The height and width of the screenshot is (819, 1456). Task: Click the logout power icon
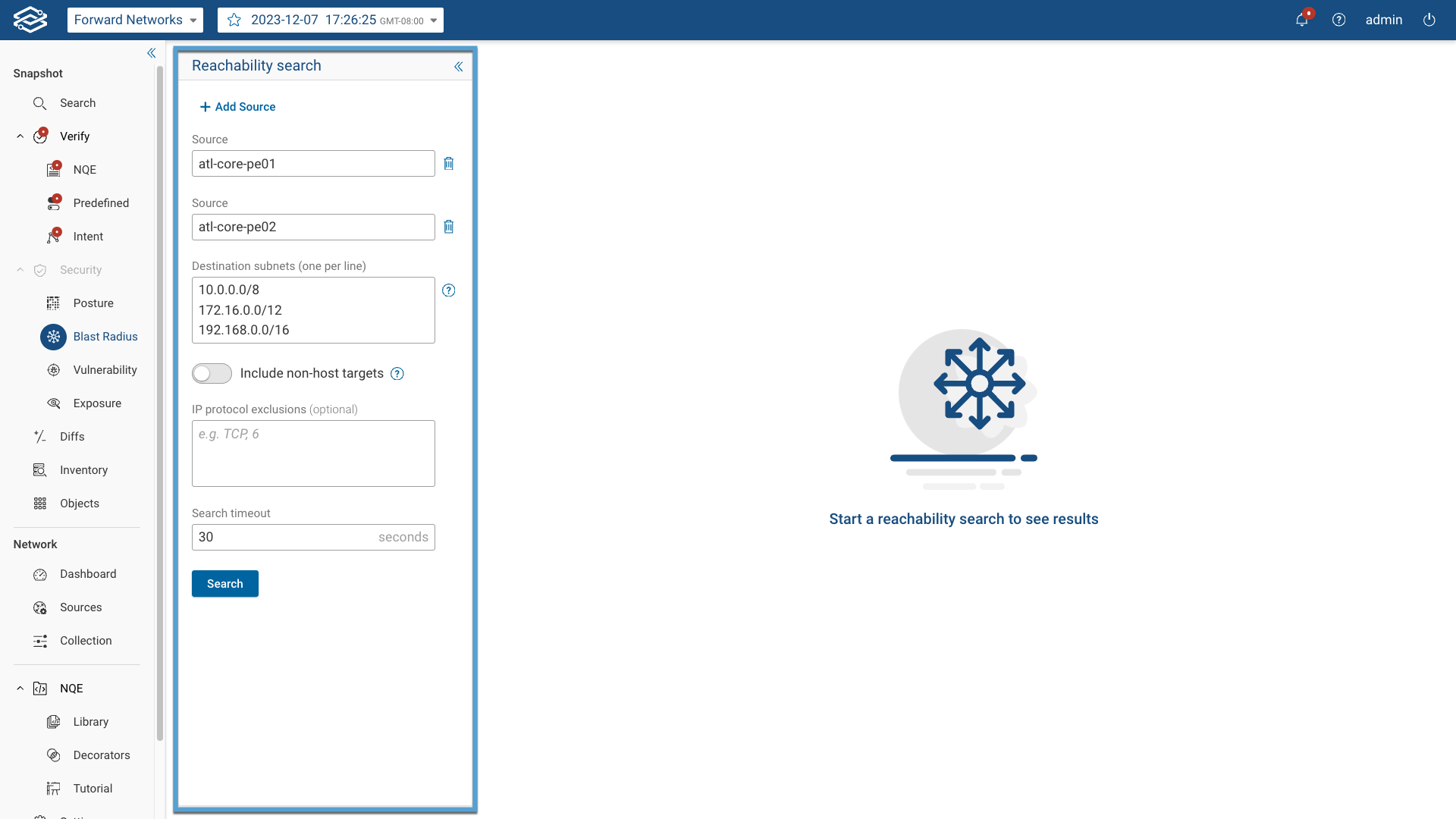1429,20
